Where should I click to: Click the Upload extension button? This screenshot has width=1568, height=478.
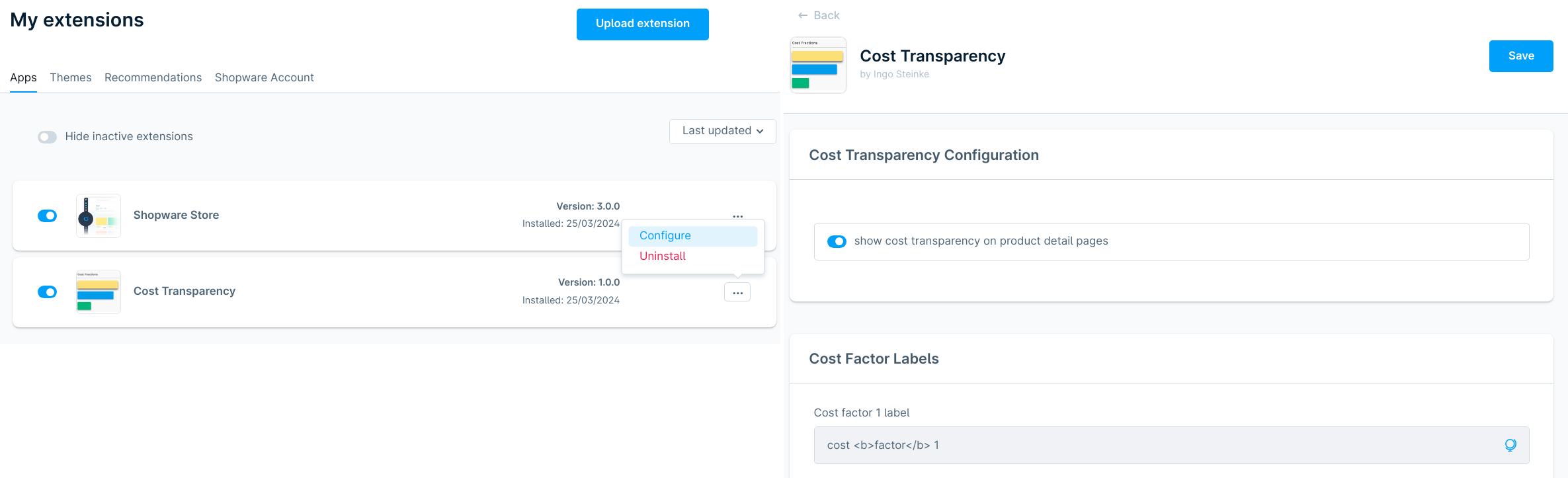pos(642,24)
